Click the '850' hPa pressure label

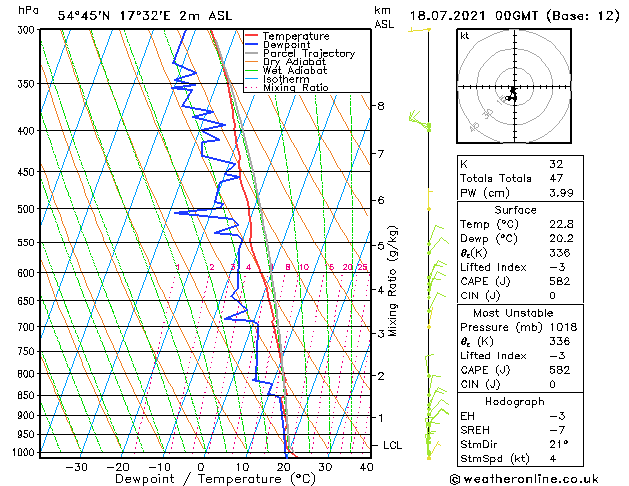tap(28, 396)
